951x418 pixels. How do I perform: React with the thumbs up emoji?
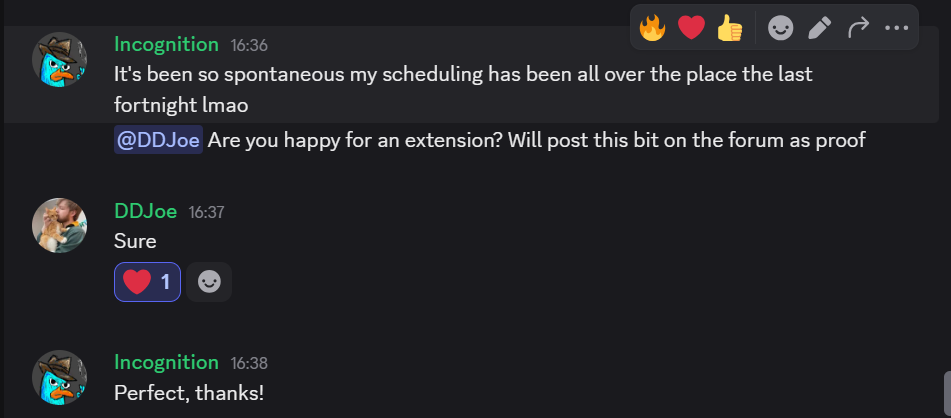click(x=730, y=28)
